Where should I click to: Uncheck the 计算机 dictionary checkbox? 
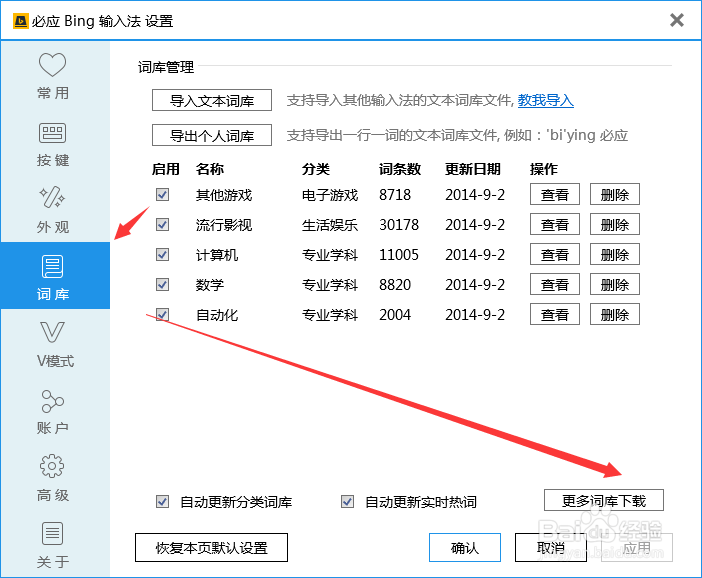[163, 254]
